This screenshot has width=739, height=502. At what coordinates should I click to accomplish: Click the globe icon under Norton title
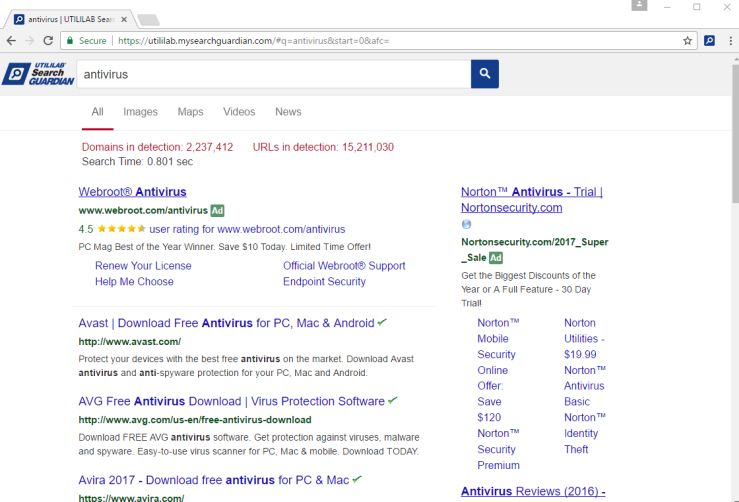point(466,224)
